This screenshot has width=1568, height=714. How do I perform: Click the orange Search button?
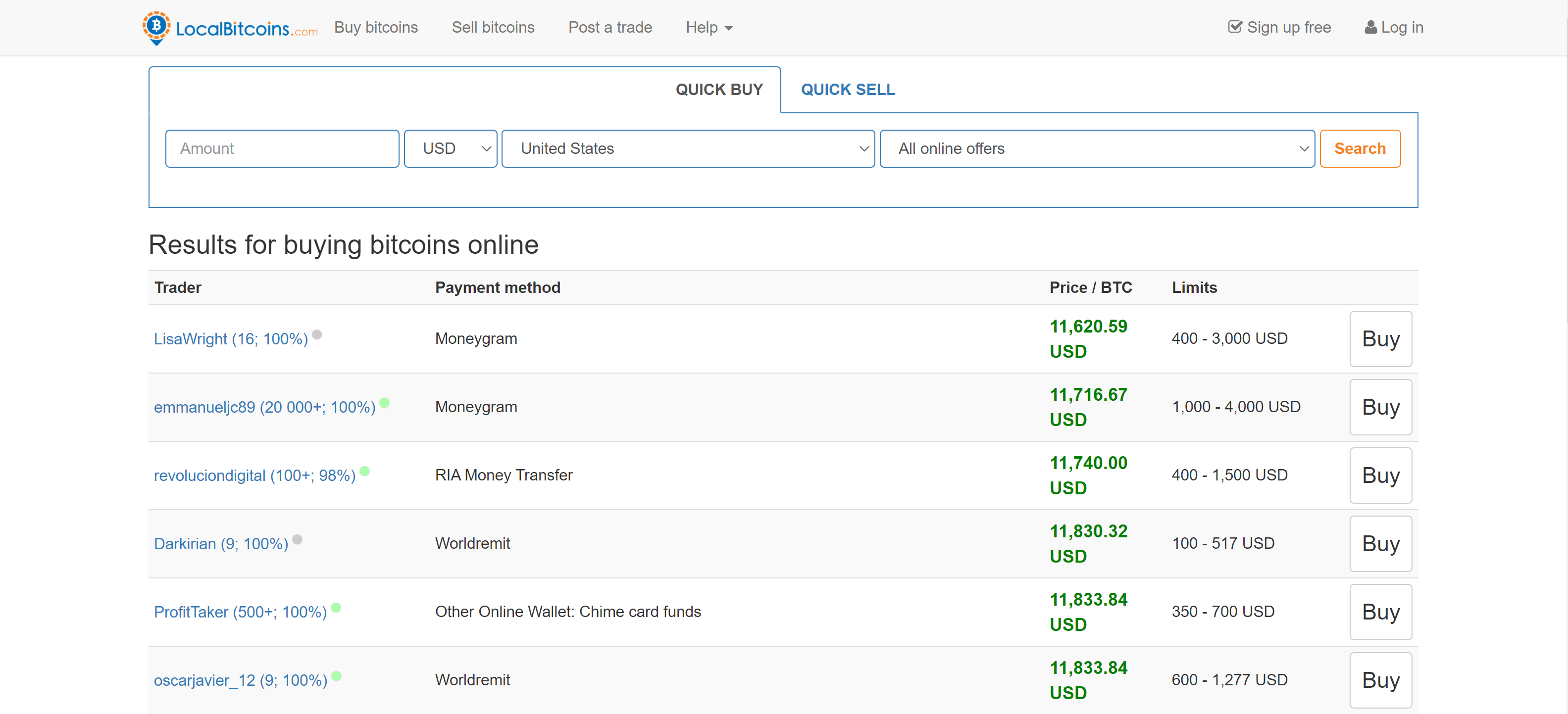pyautogui.click(x=1360, y=148)
